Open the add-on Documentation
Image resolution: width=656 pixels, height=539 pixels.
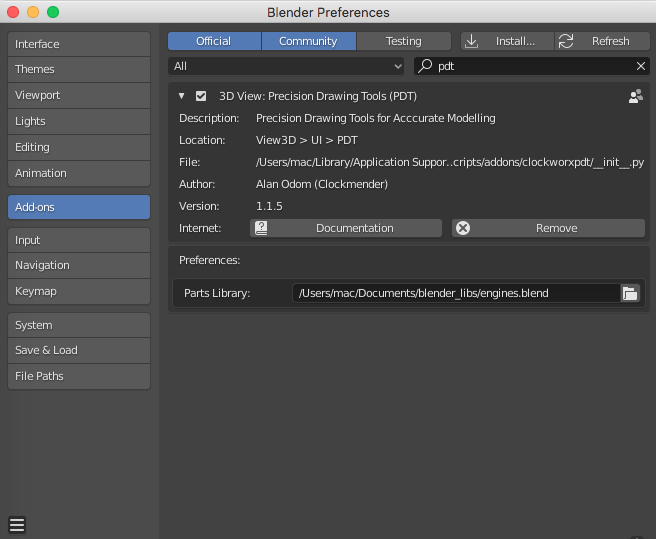346,228
